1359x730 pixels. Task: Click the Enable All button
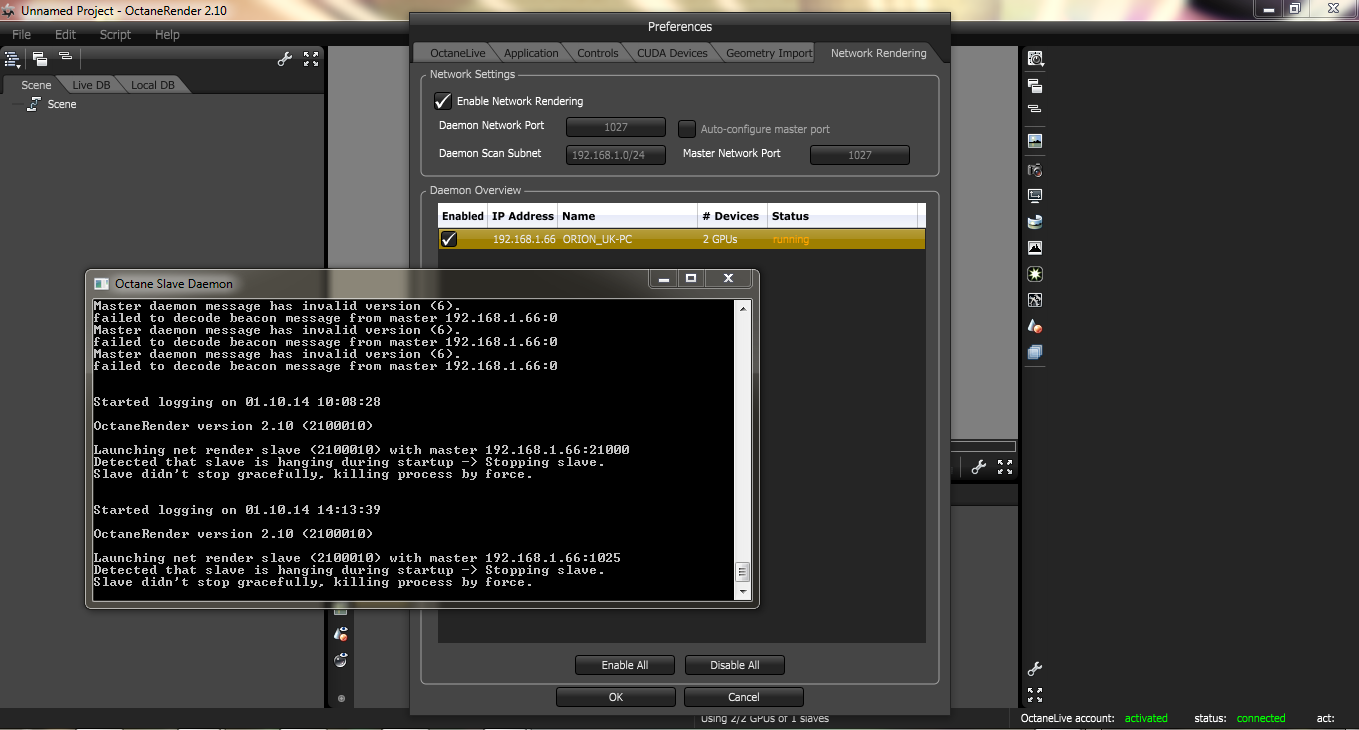coord(625,665)
